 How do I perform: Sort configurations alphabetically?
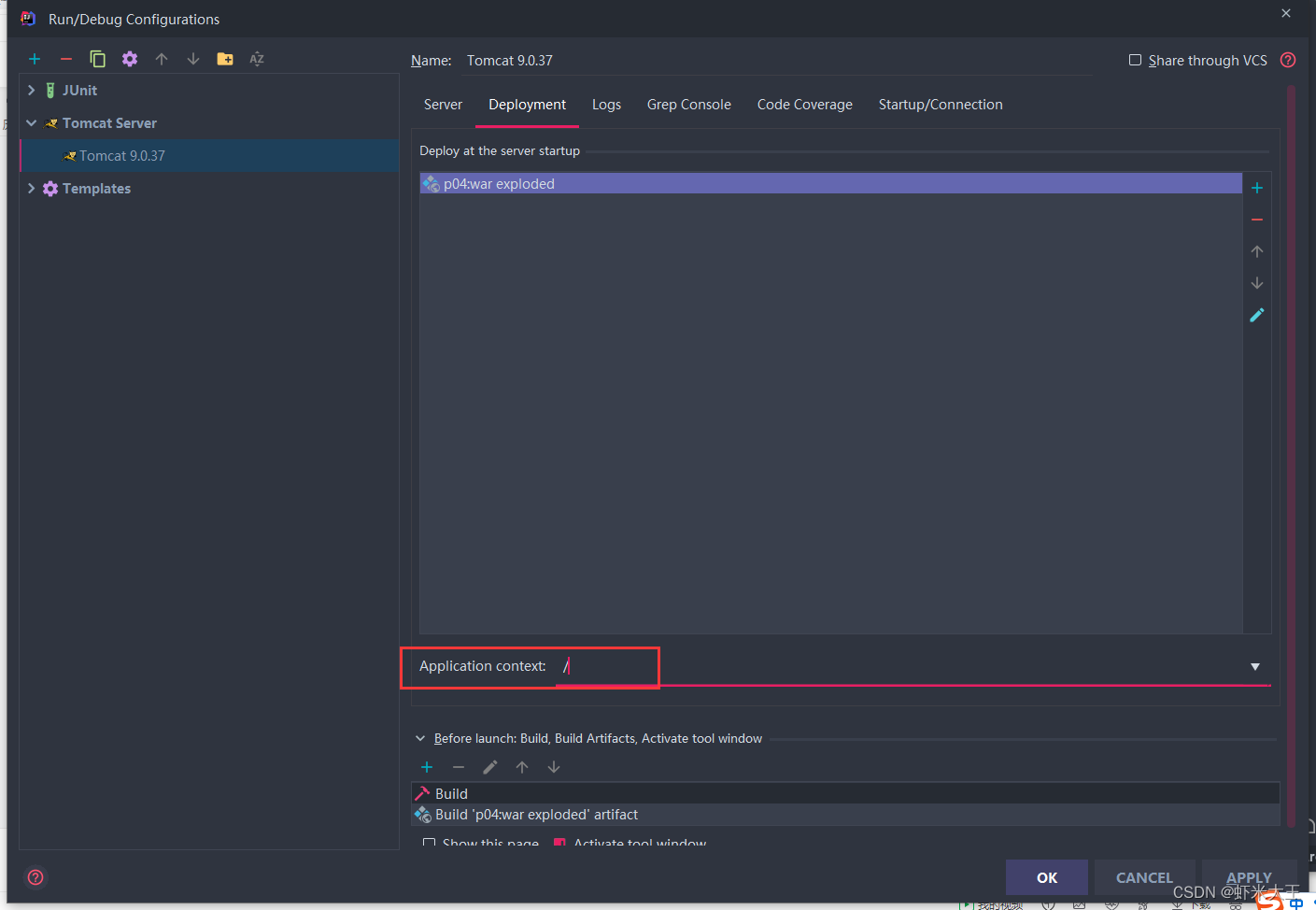tap(257, 59)
